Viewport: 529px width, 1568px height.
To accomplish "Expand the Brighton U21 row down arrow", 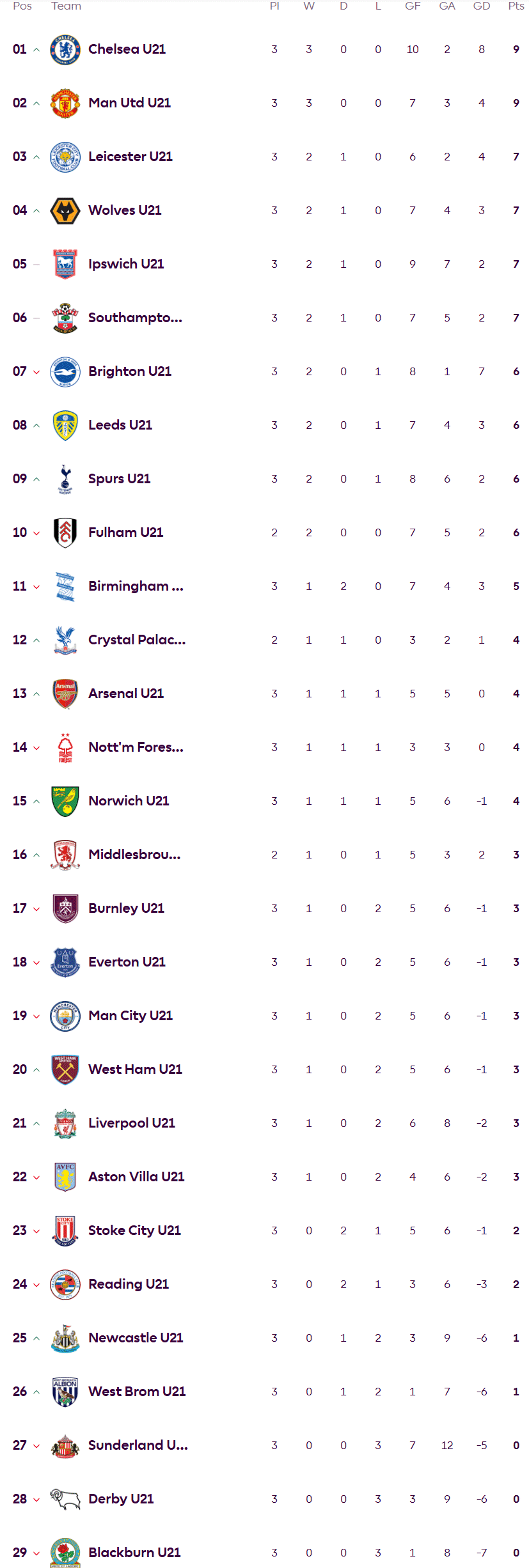I will [x=36, y=372].
